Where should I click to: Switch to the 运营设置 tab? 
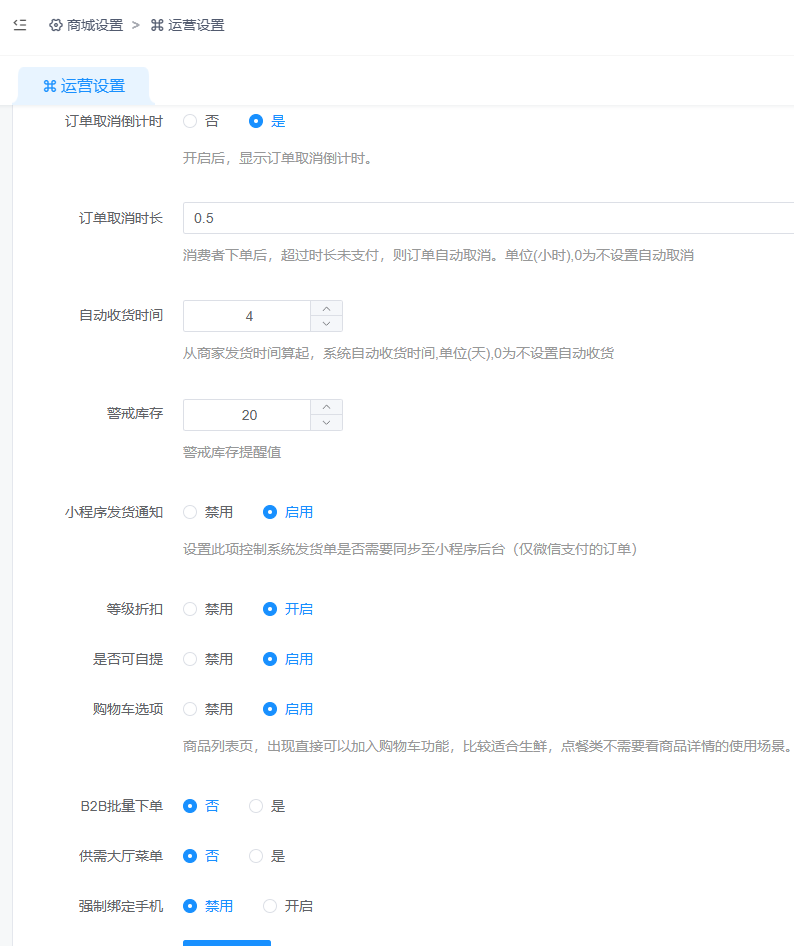click(x=84, y=86)
